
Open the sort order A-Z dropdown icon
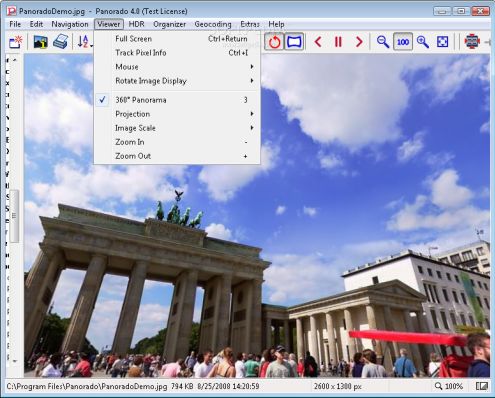coord(85,42)
